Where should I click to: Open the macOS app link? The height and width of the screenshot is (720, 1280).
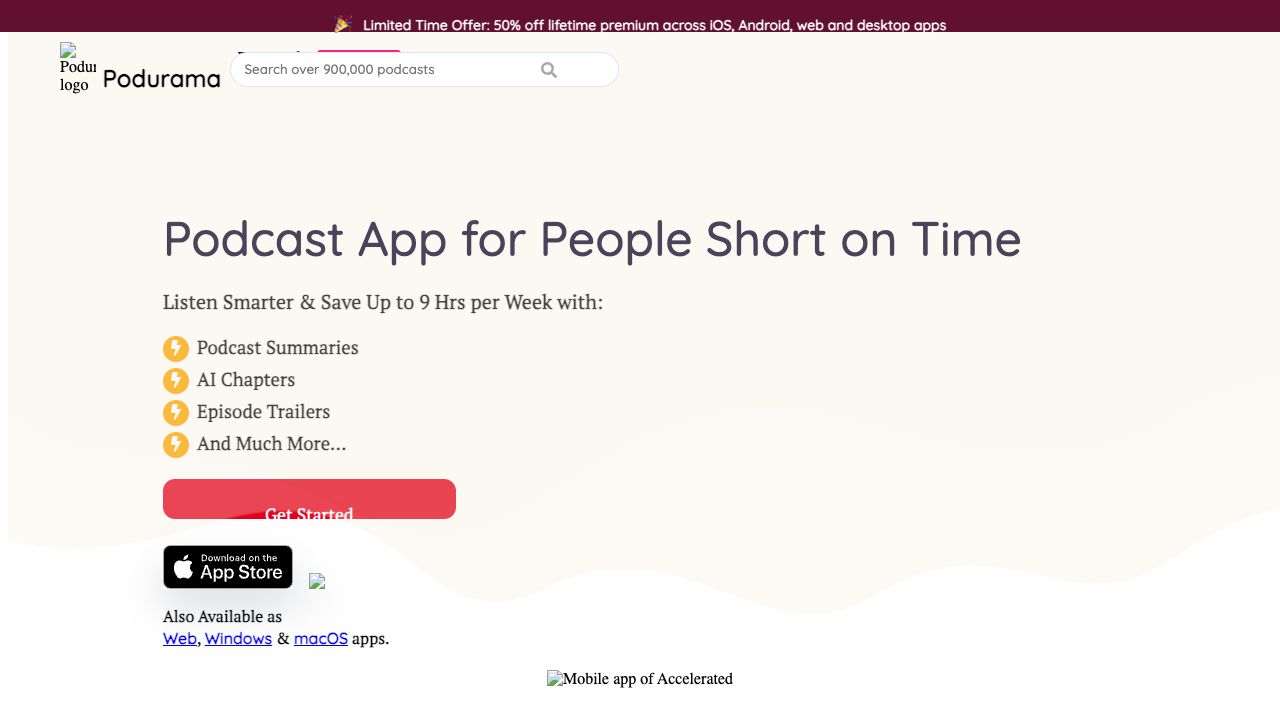pyautogui.click(x=321, y=639)
